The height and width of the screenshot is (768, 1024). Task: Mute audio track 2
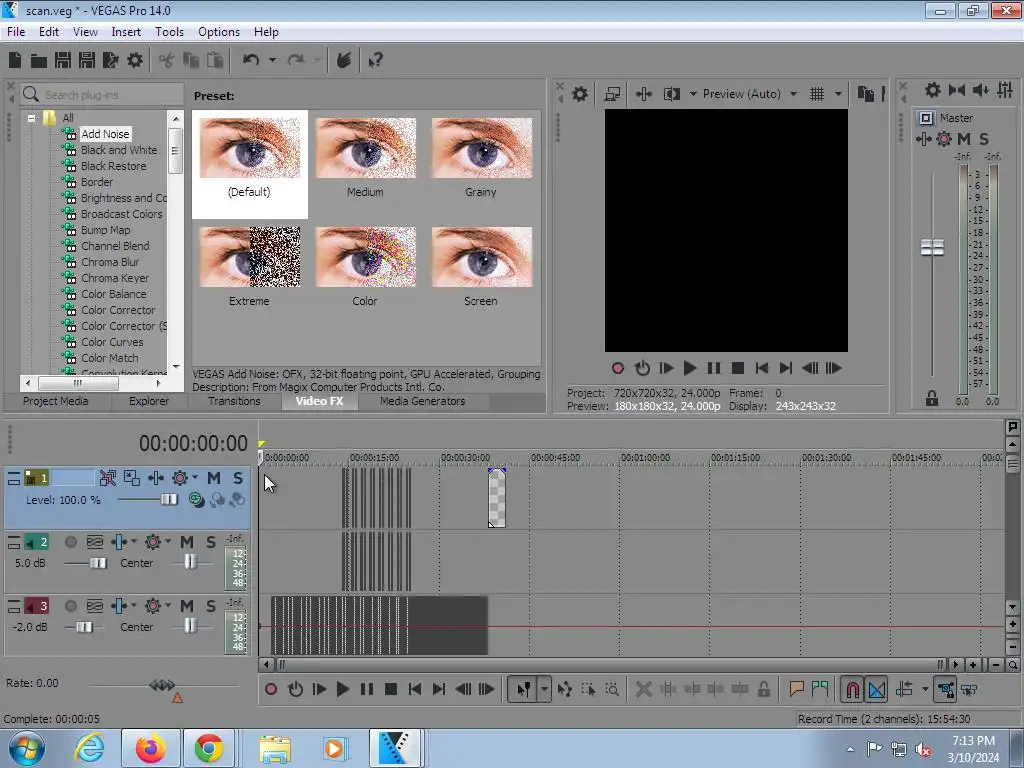(187, 542)
